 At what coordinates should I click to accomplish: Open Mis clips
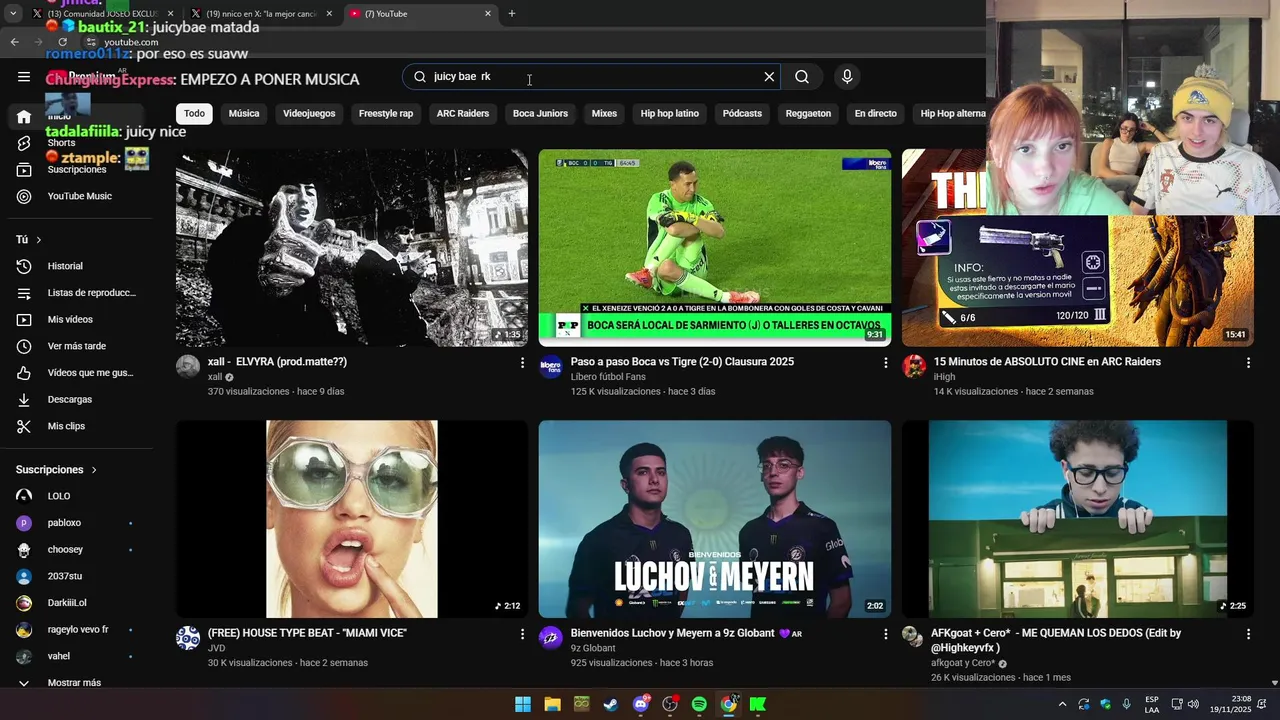(78, 426)
